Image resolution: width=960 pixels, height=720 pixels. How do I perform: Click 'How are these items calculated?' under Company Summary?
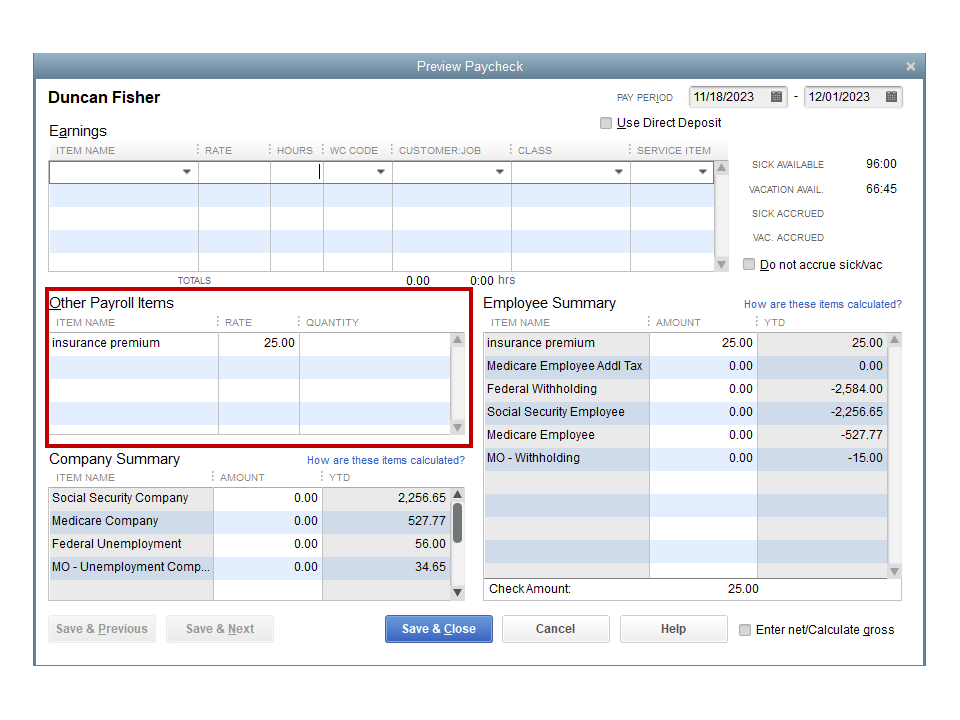tap(386, 460)
